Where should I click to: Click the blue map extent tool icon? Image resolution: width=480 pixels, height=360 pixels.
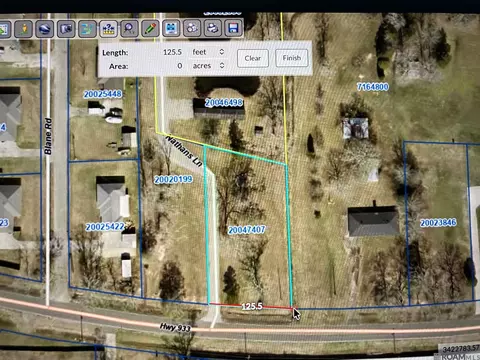pos(171,28)
